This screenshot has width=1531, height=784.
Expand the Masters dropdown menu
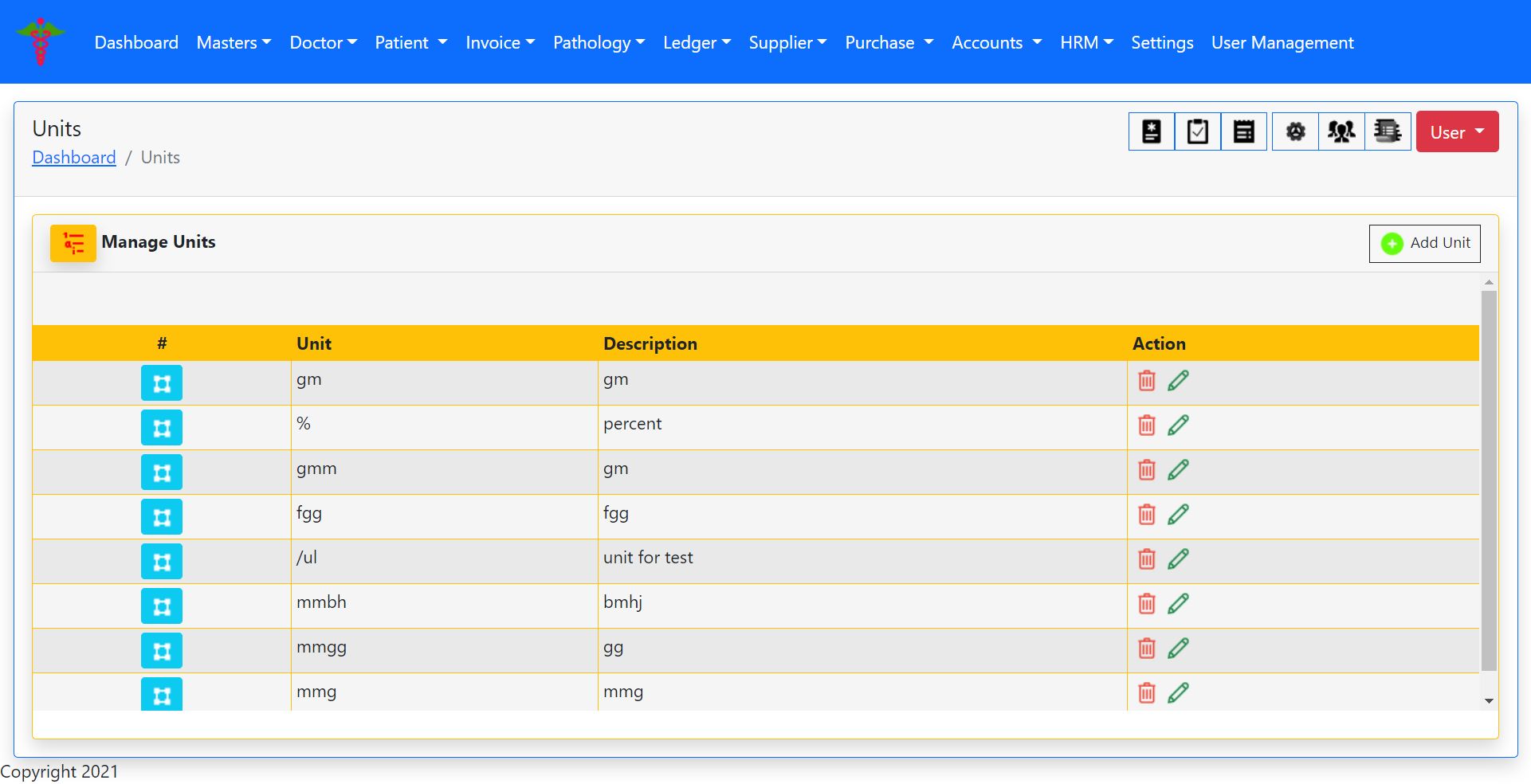[234, 43]
